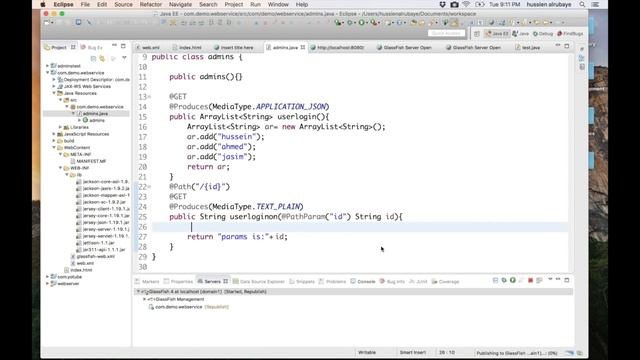This screenshot has height=360, width=640.
Task: Open the Open Perspective icon beside Java EE
Action: pos(477,34)
